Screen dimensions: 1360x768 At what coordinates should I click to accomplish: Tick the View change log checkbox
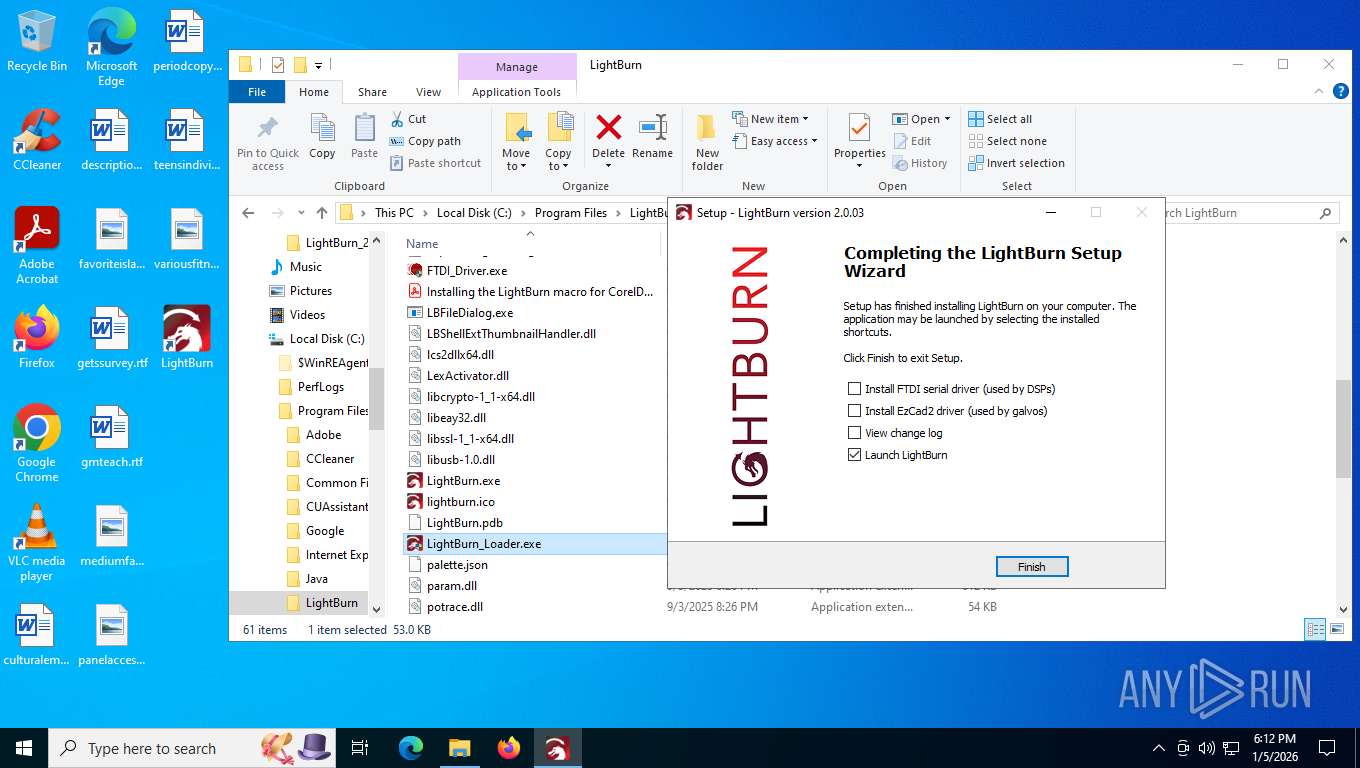pos(854,433)
